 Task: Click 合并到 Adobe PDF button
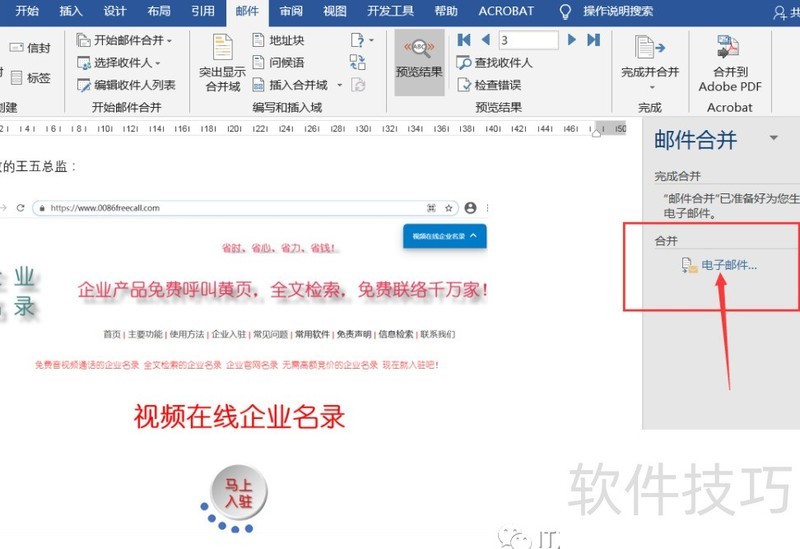[x=730, y=64]
